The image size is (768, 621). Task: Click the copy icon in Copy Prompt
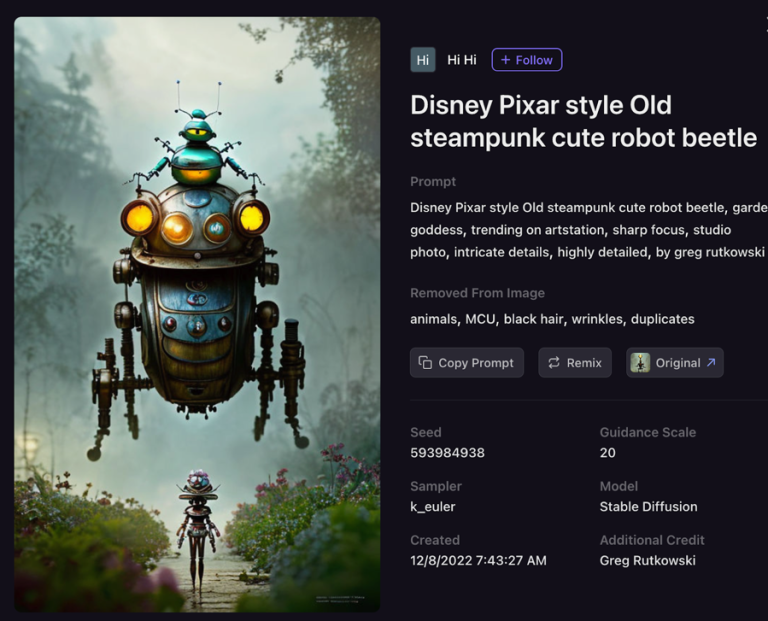(x=425, y=362)
